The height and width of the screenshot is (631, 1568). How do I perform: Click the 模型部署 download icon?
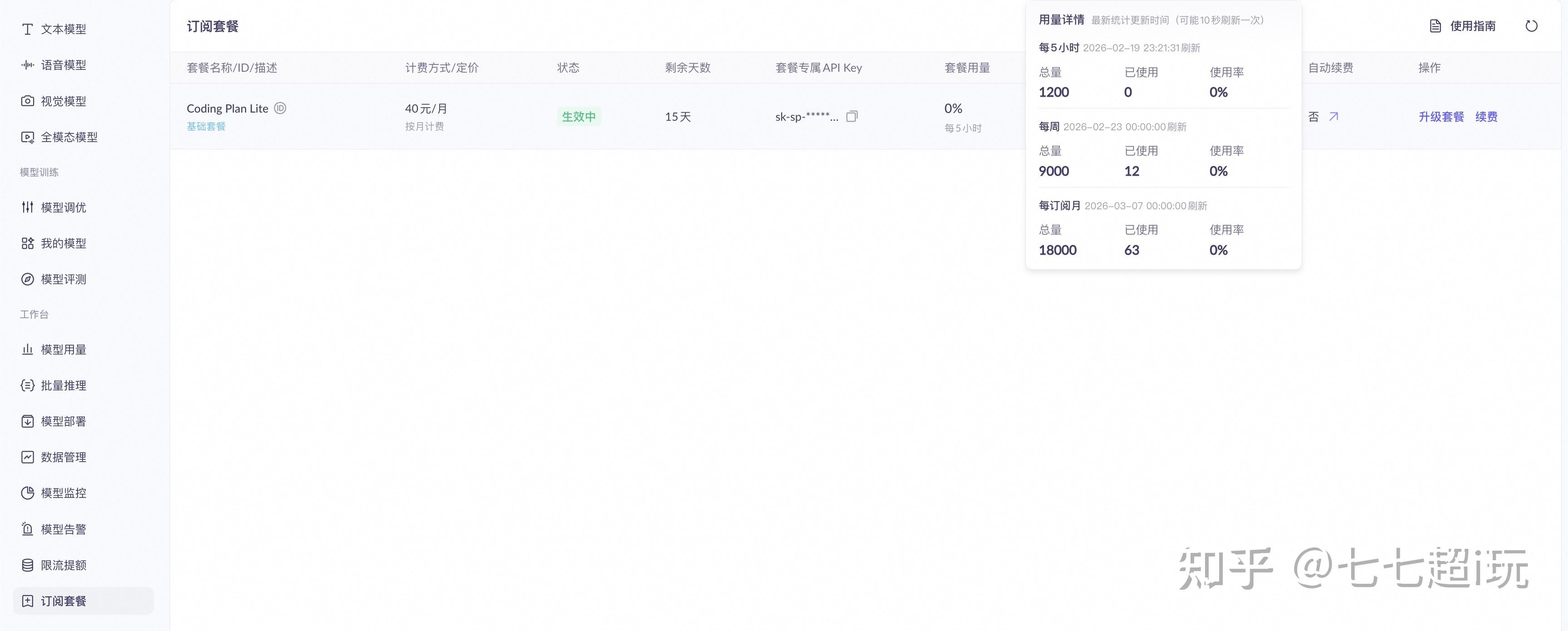tap(27, 421)
